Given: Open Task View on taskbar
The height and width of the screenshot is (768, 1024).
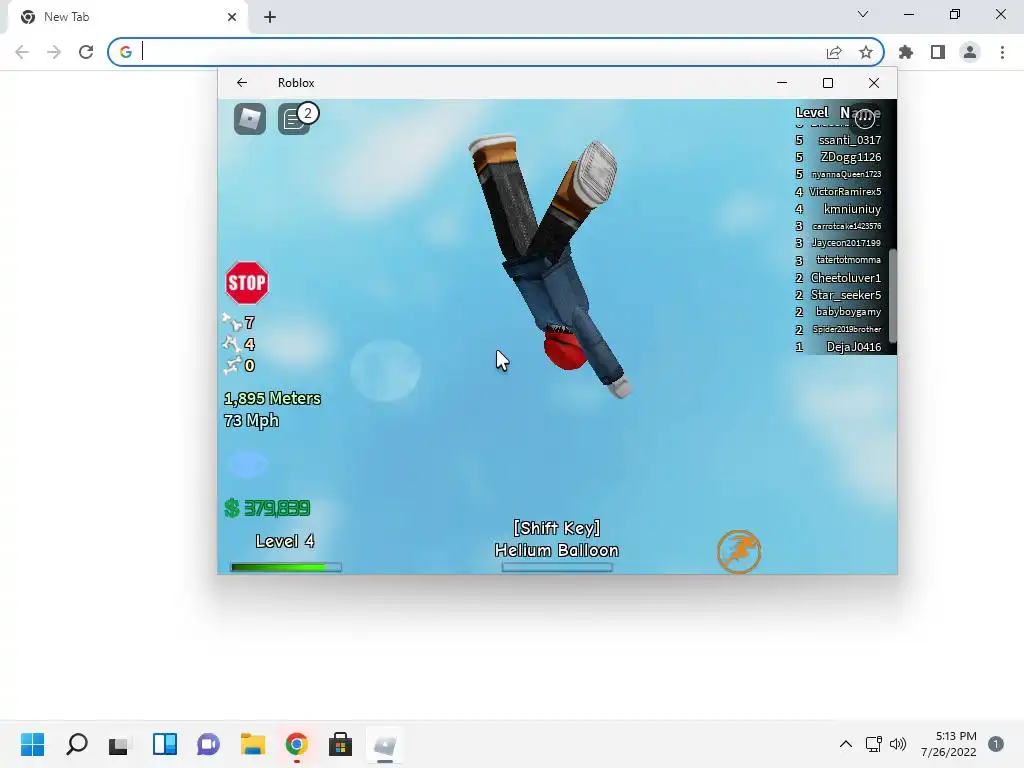Looking at the screenshot, I should click(x=120, y=744).
